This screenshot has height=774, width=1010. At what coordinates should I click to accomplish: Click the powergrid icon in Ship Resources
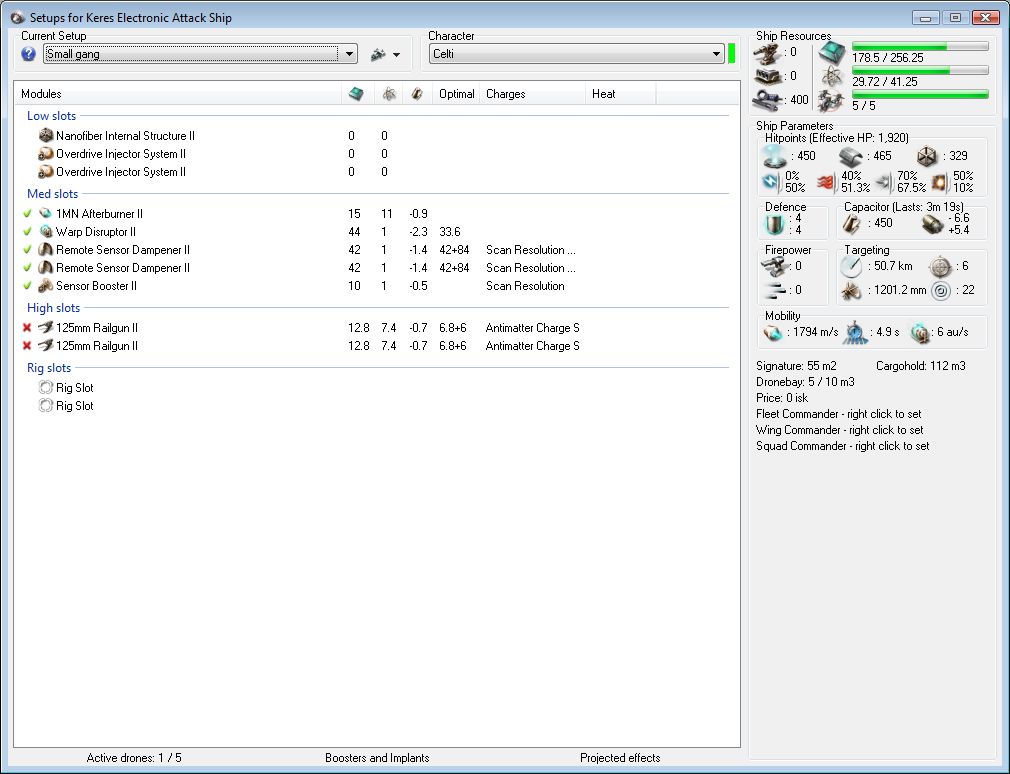[832, 77]
